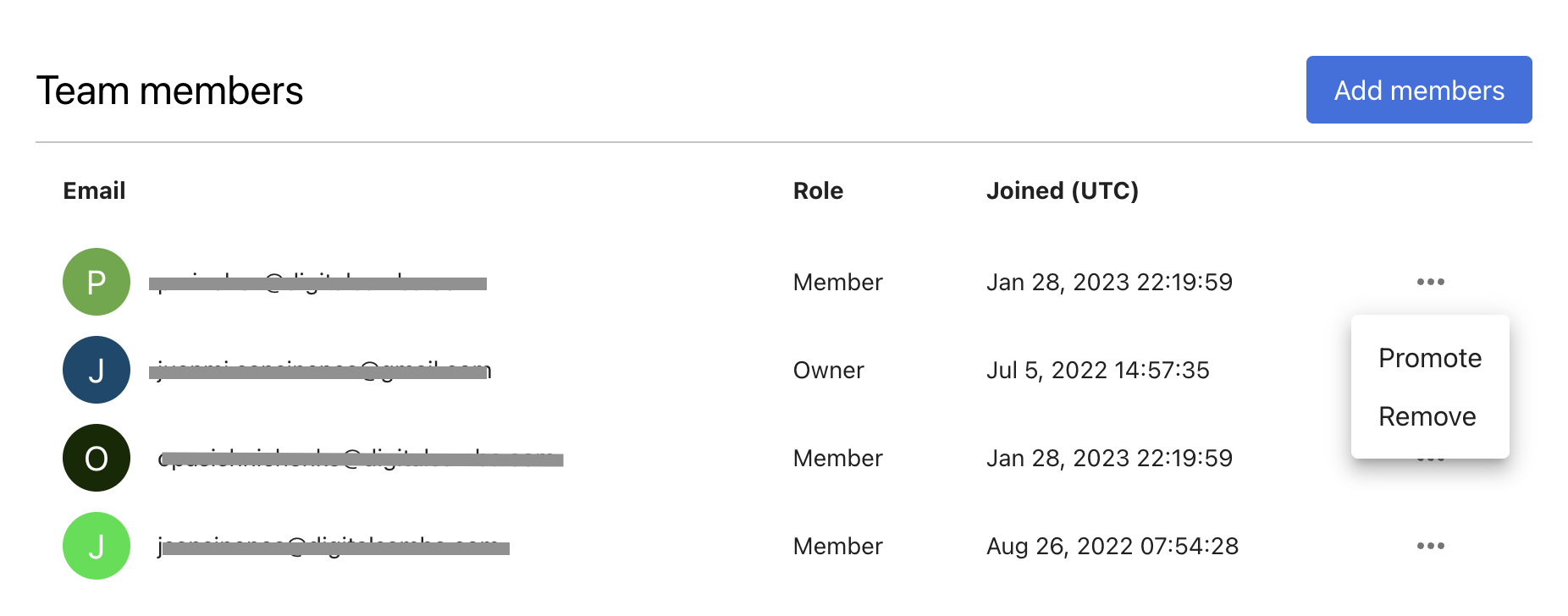Click the dark blue "J" avatar
The width and height of the screenshot is (1568, 616).
point(97,370)
